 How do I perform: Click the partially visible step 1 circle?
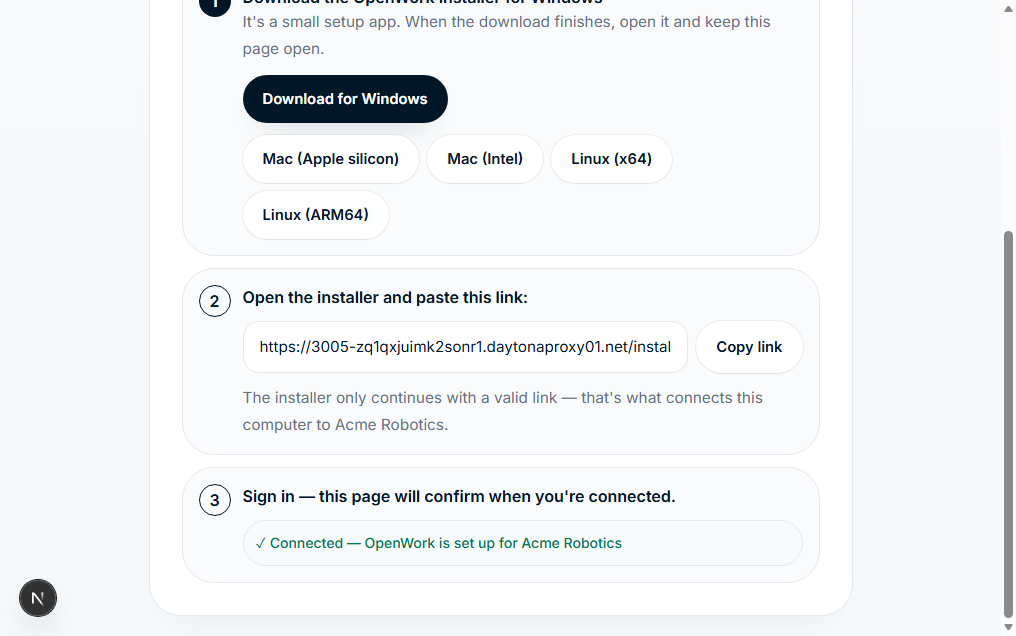[214, 8]
